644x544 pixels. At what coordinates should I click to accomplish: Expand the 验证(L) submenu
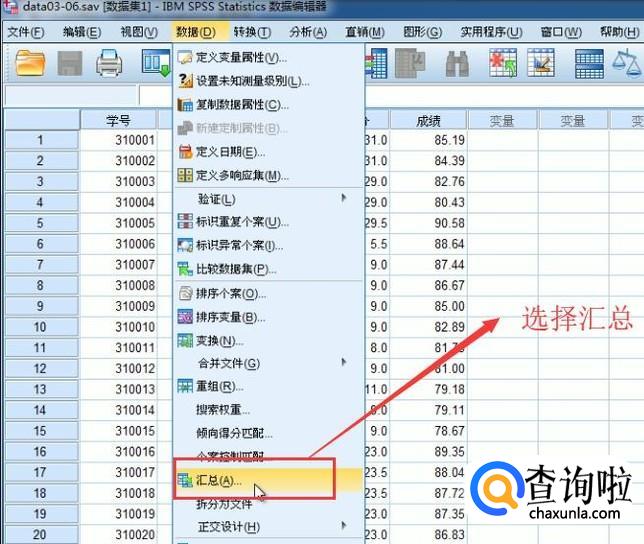click(269, 199)
